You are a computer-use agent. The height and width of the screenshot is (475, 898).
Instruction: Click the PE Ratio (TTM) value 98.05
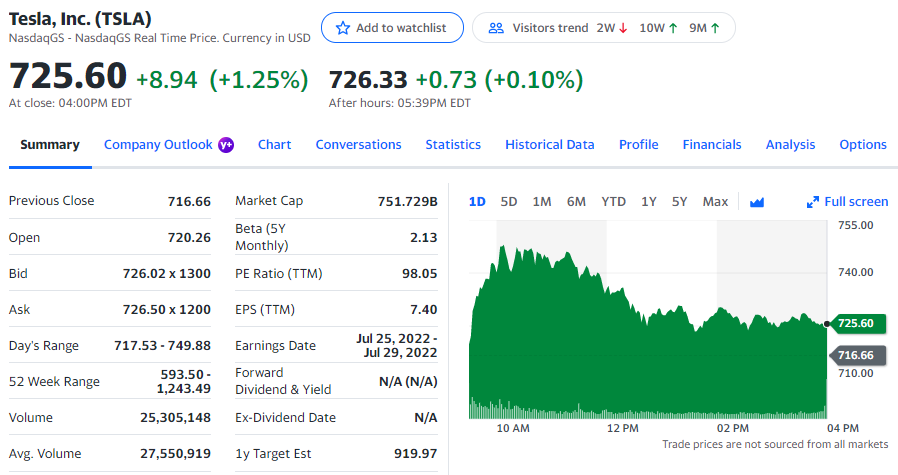pyautogui.click(x=419, y=274)
